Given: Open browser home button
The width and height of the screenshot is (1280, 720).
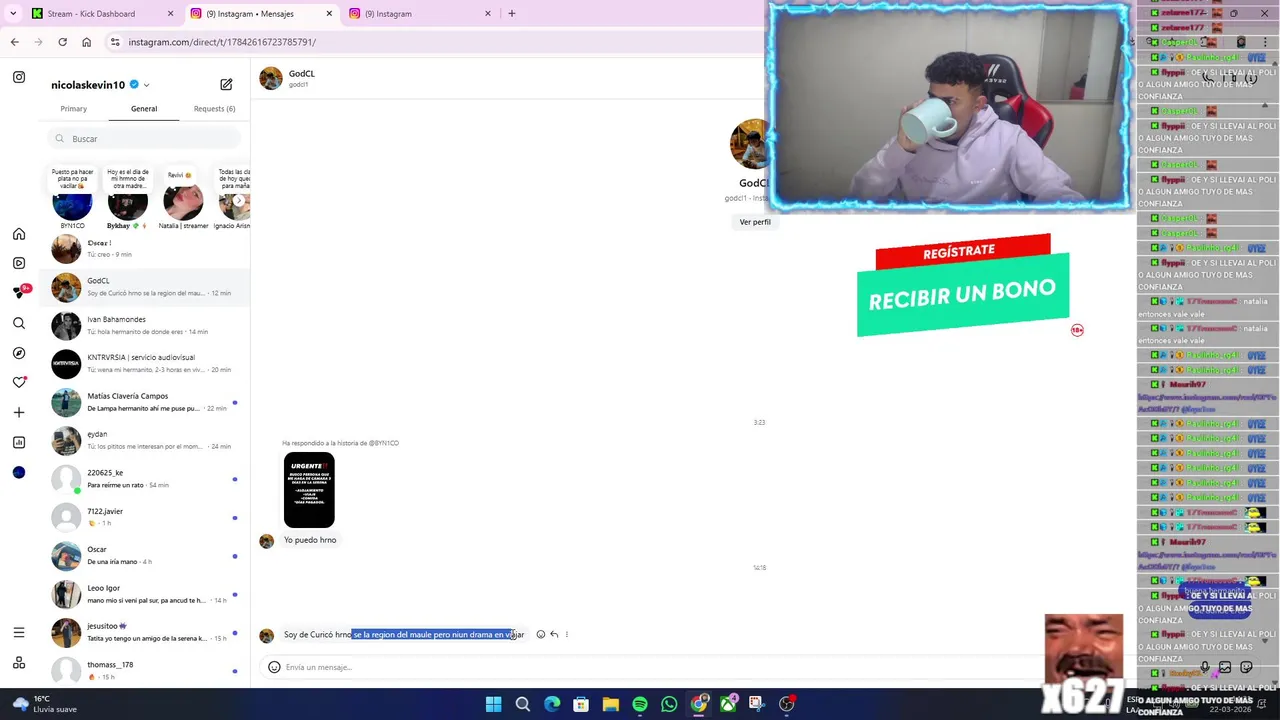Looking at the screenshot, I should coord(86,42).
